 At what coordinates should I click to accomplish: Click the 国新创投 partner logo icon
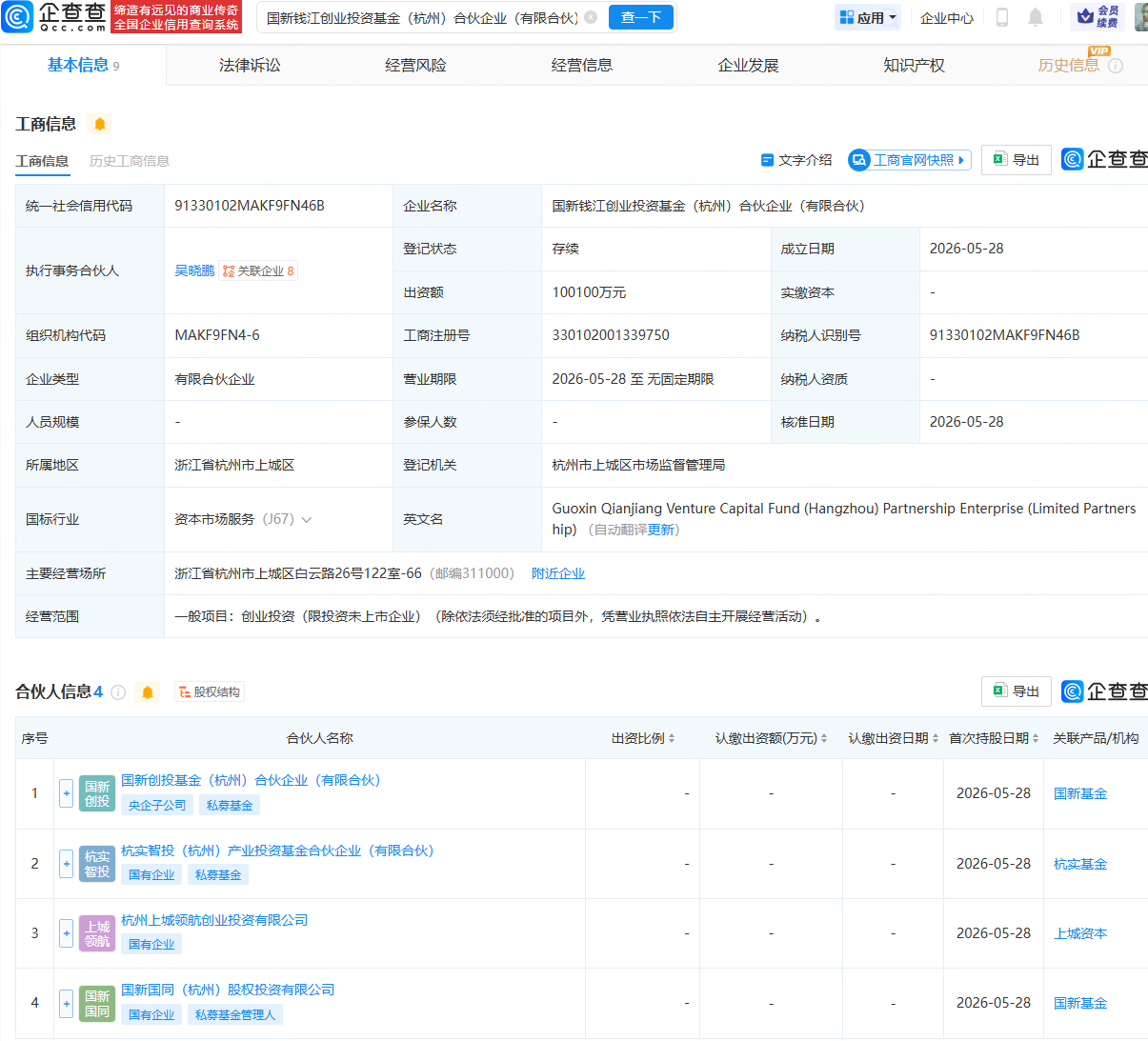pos(97,793)
